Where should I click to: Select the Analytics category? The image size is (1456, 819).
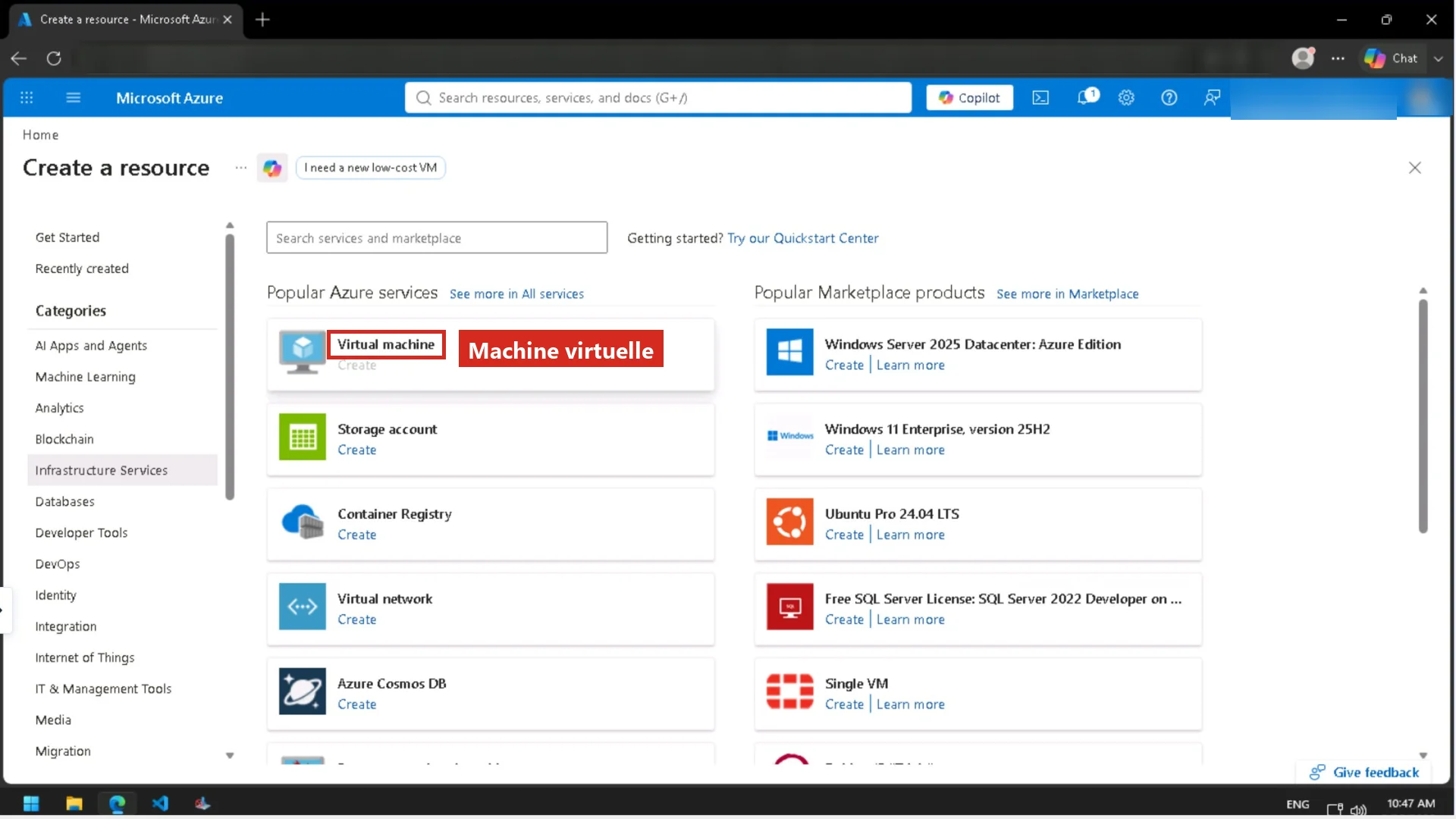pyautogui.click(x=59, y=408)
